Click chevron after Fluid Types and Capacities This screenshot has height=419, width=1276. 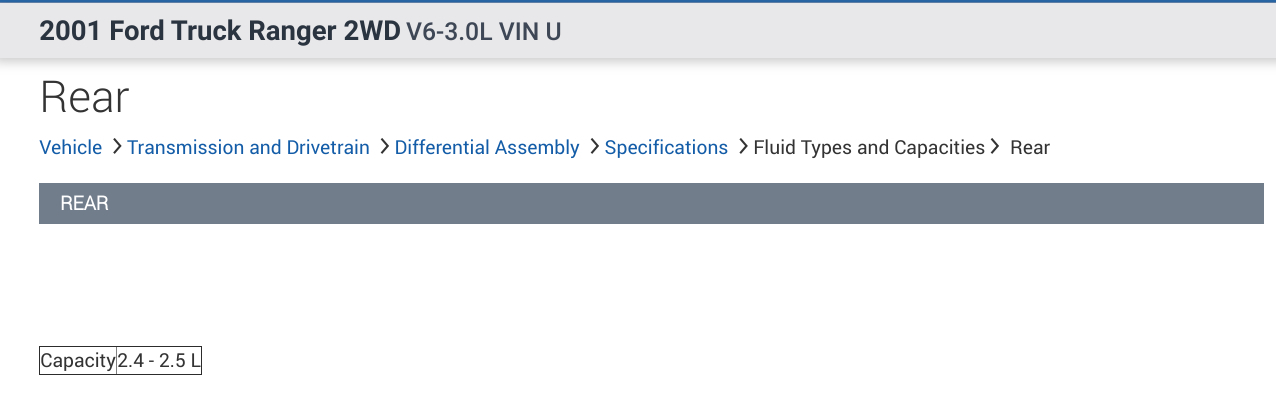[995, 147]
